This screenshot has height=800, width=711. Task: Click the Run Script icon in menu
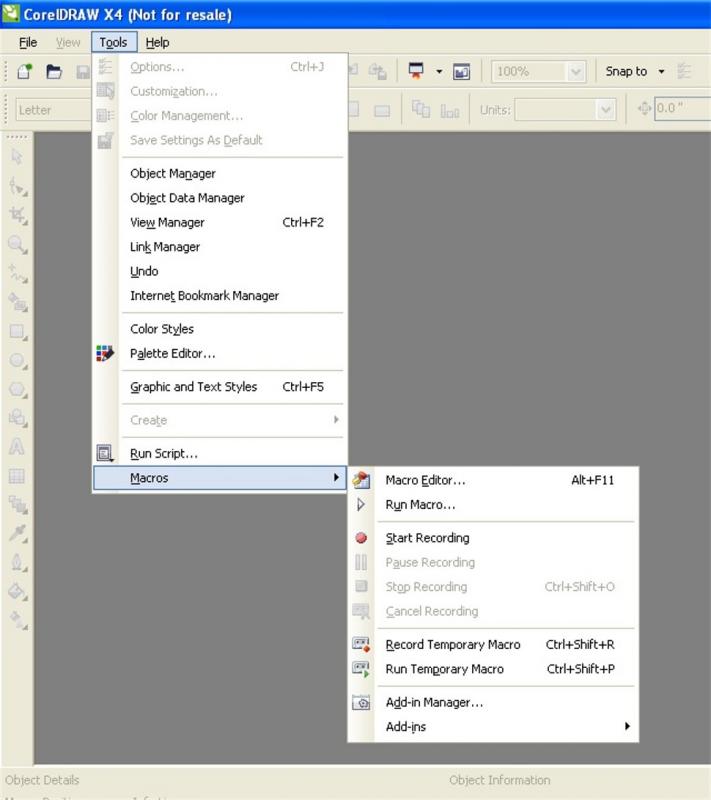point(105,453)
